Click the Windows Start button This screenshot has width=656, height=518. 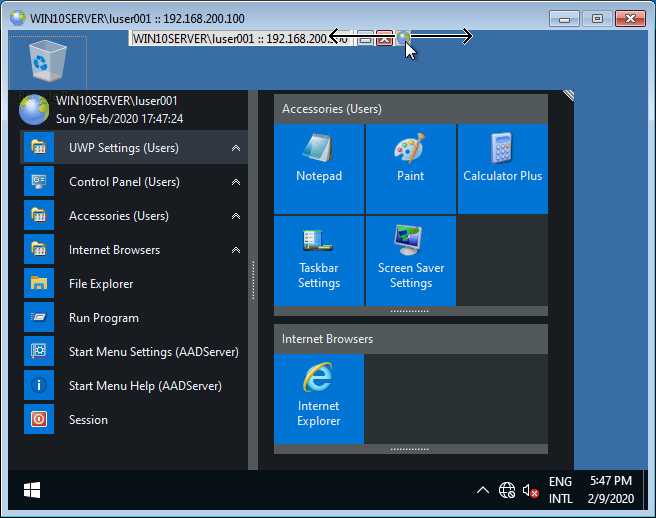tap(32, 490)
